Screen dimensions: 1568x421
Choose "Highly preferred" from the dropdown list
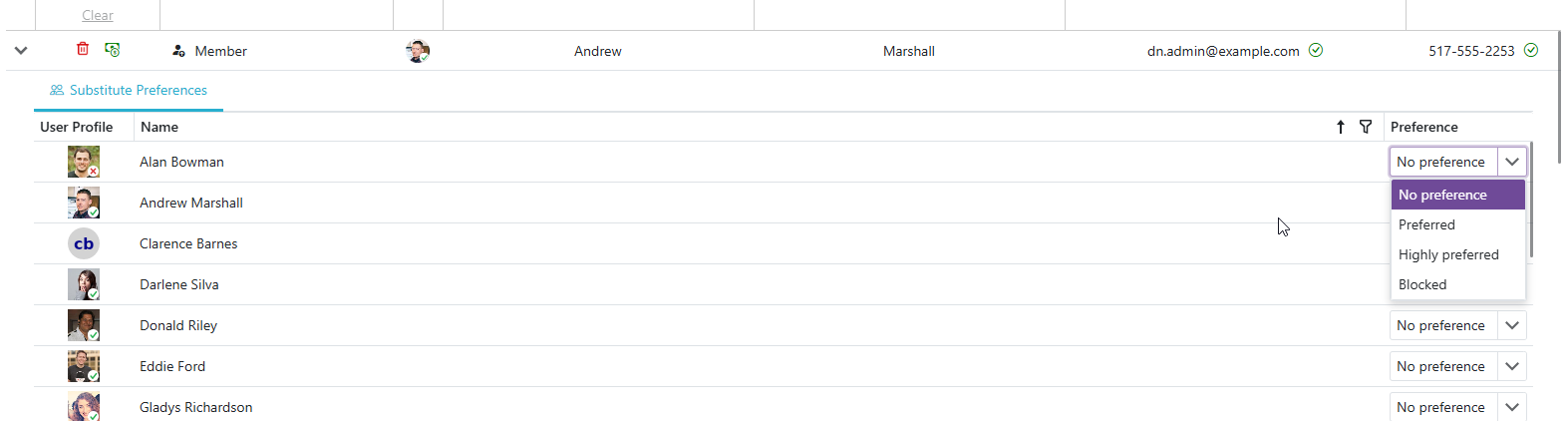point(1448,254)
